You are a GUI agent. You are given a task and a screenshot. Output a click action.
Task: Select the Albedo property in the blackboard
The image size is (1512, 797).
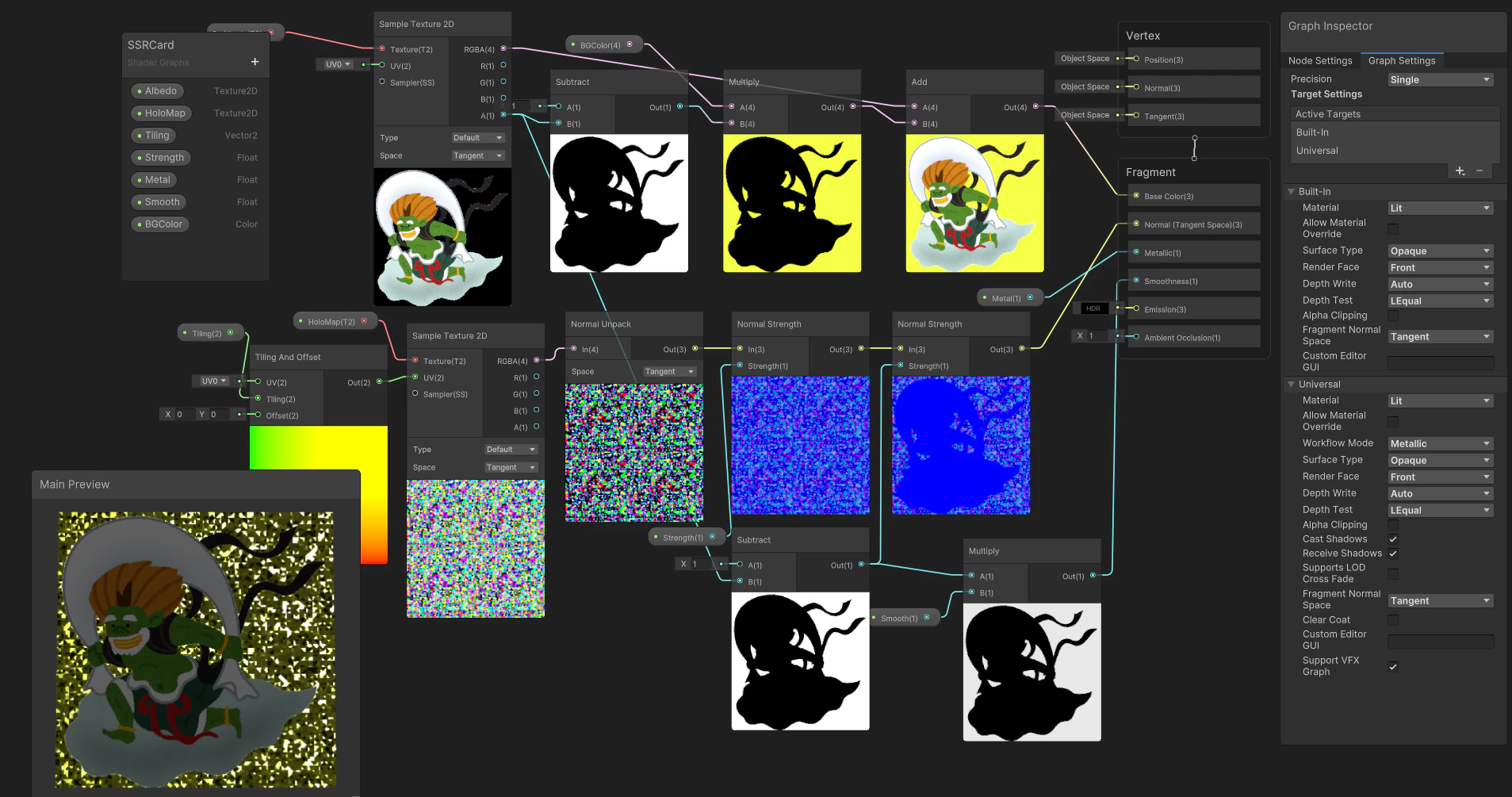coord(157,91)
